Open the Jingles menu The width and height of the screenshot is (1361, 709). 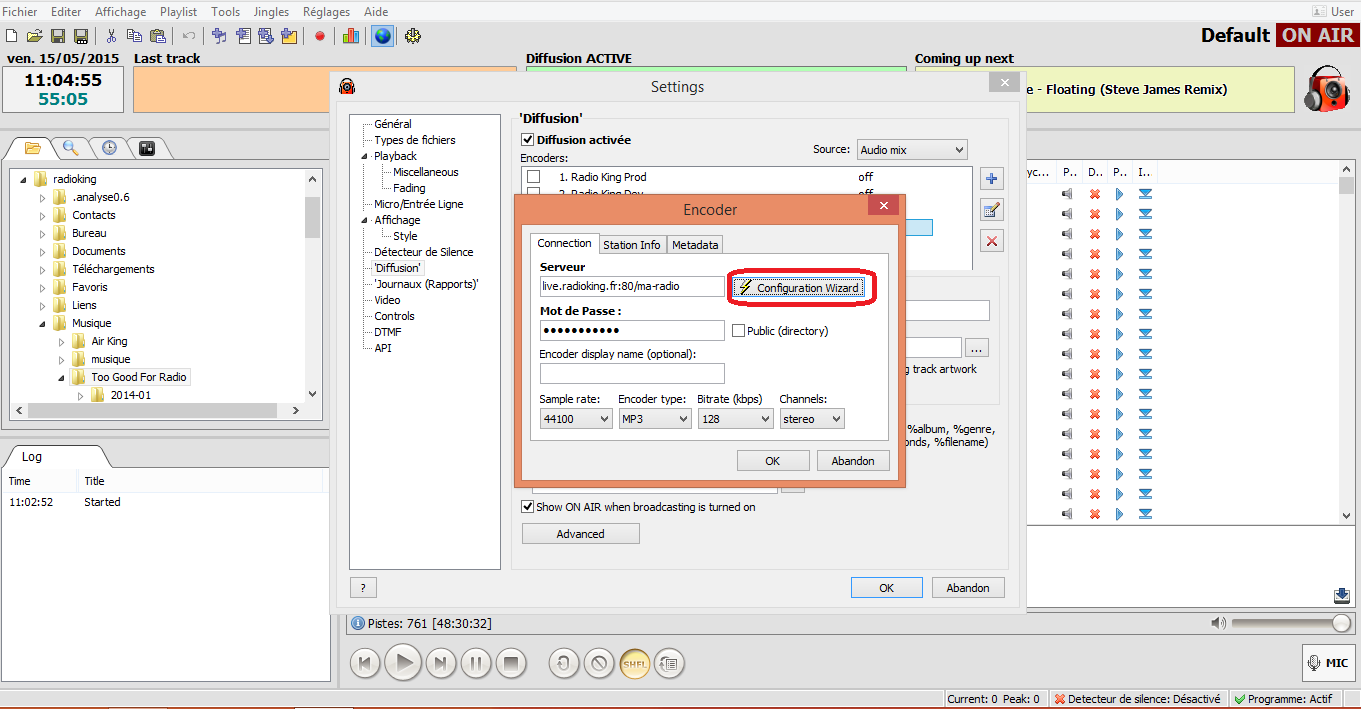[x=271, y=12]
